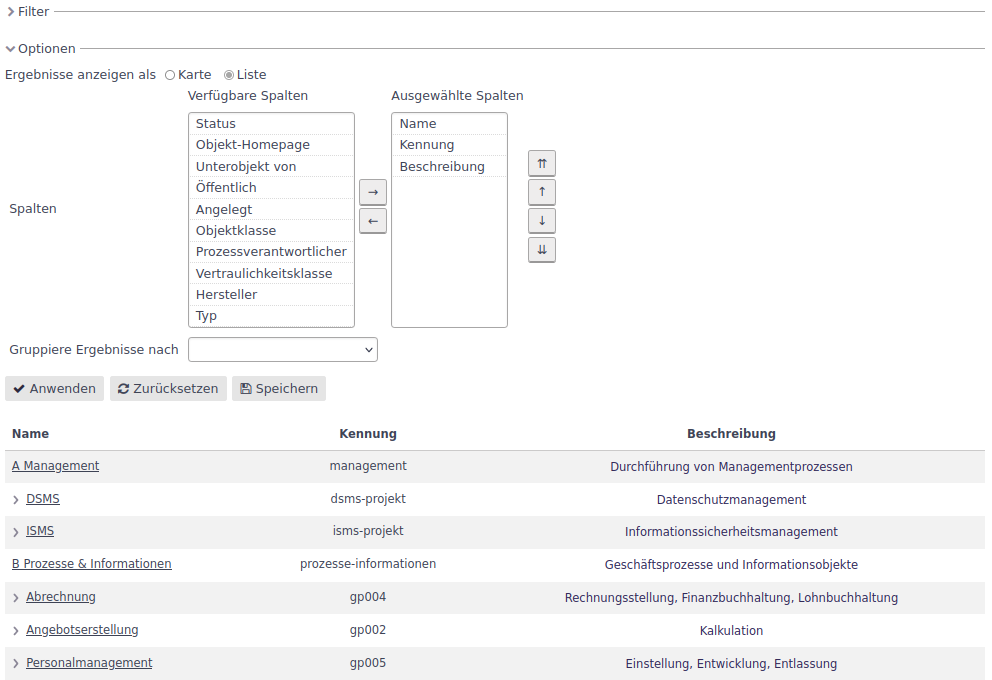The height and width of the screenshot is (680, 992).
Task: Click the single down arrow to move column down
Action: (541, 220)
